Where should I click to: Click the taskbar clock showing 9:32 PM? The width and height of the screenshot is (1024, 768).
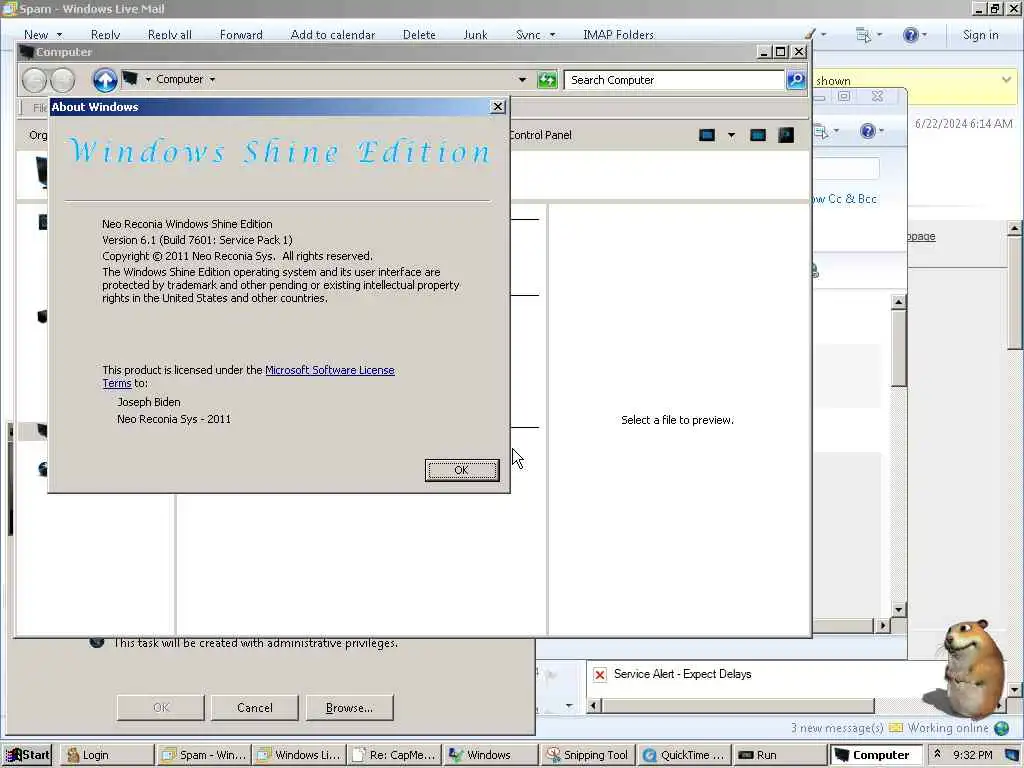pyautogui.click(x=972, y=755)
